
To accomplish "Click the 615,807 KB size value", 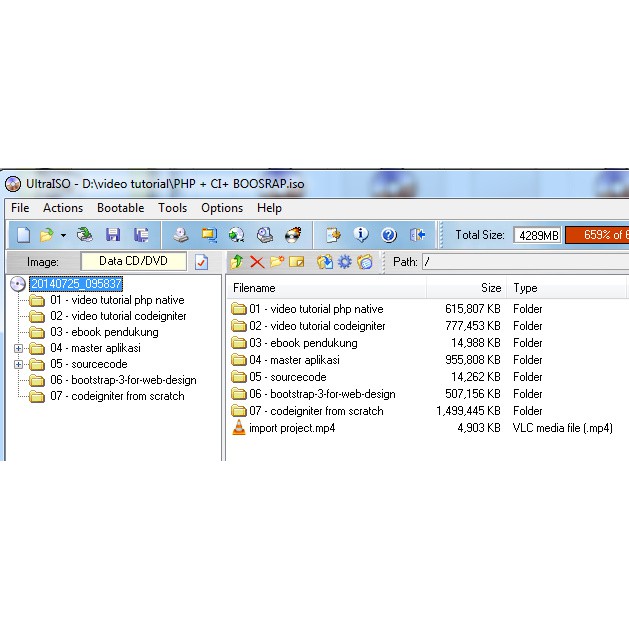I will 473,309.
